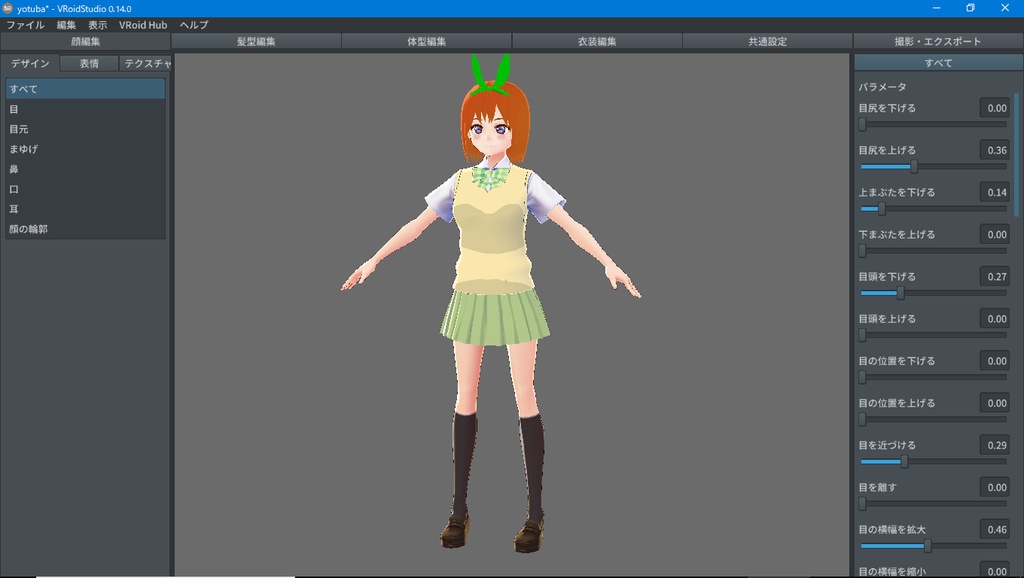
Task: Open the 編集 menu
Action: pyautogui.click(x=66, y=25)
